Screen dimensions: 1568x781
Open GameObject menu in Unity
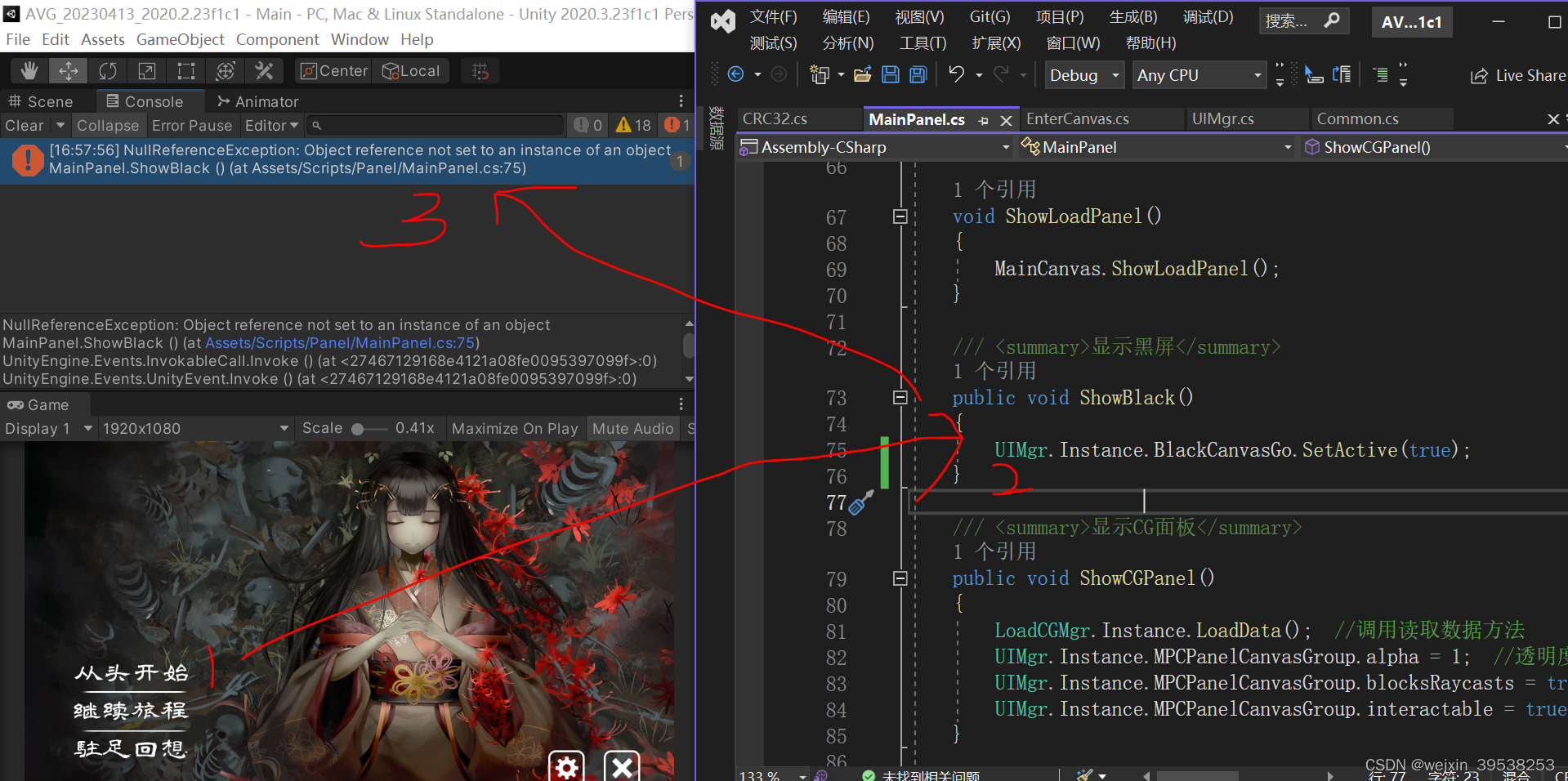pyautogui.click(x=180, y=39)
